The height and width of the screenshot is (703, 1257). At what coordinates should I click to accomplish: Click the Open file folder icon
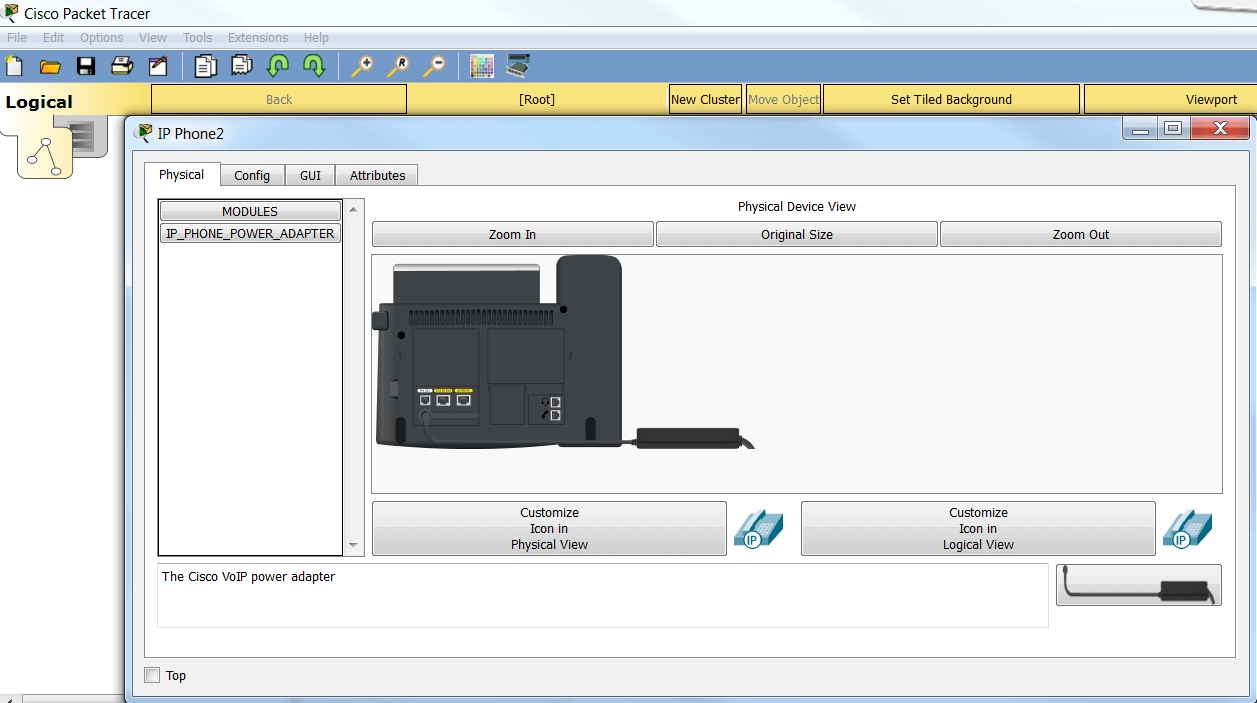(x=50, y=66)
